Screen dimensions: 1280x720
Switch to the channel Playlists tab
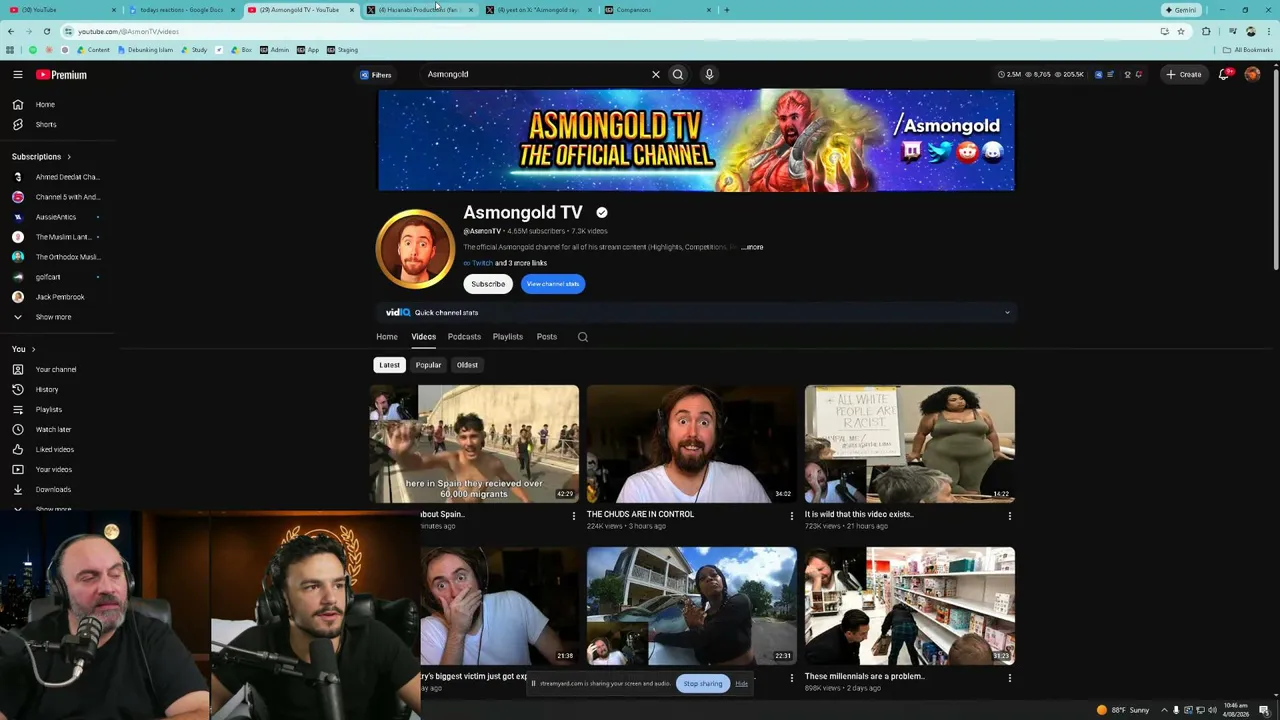coord(507,337)
